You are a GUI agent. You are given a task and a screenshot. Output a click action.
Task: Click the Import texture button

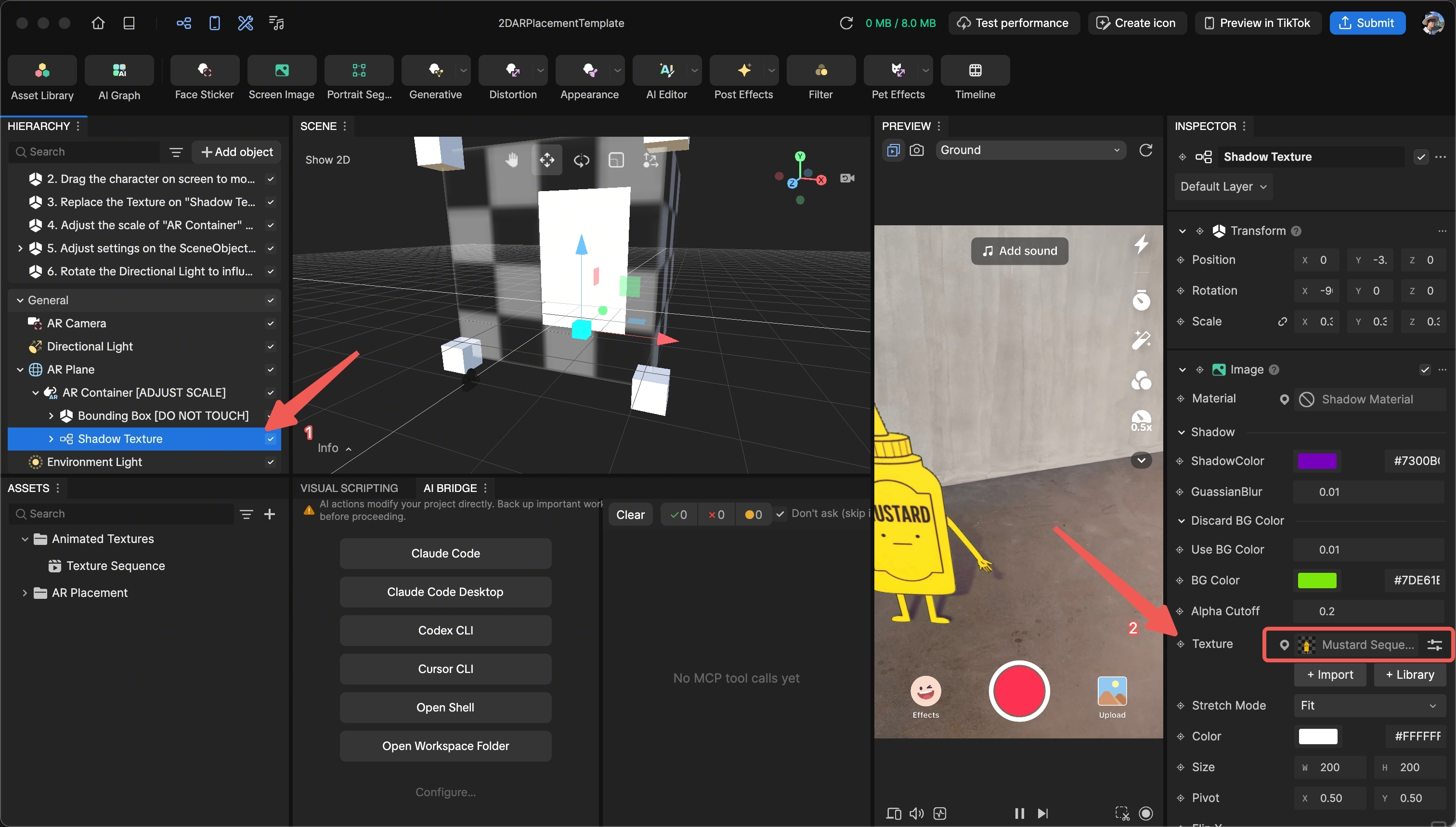coord(1329,674)
